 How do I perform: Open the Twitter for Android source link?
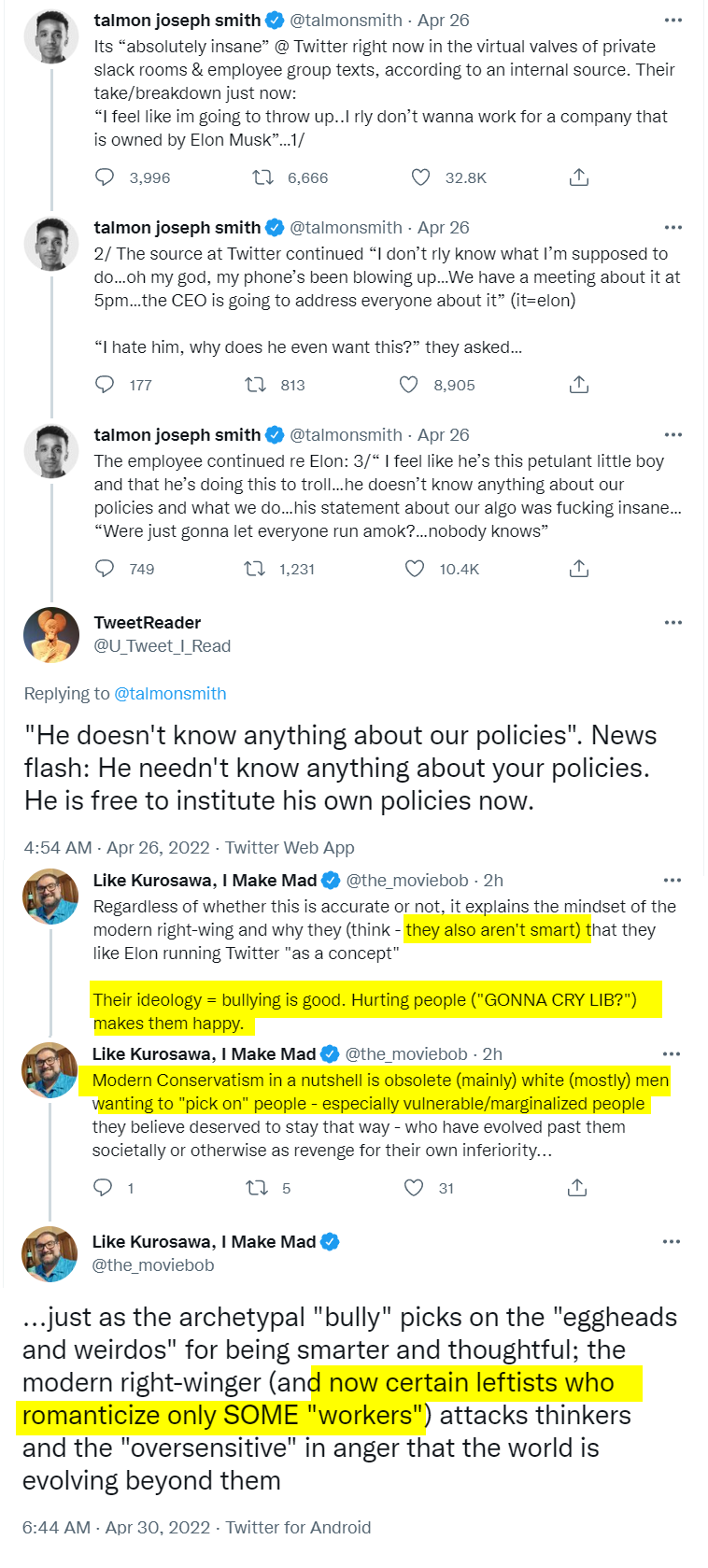click(x=298, y=1528)
